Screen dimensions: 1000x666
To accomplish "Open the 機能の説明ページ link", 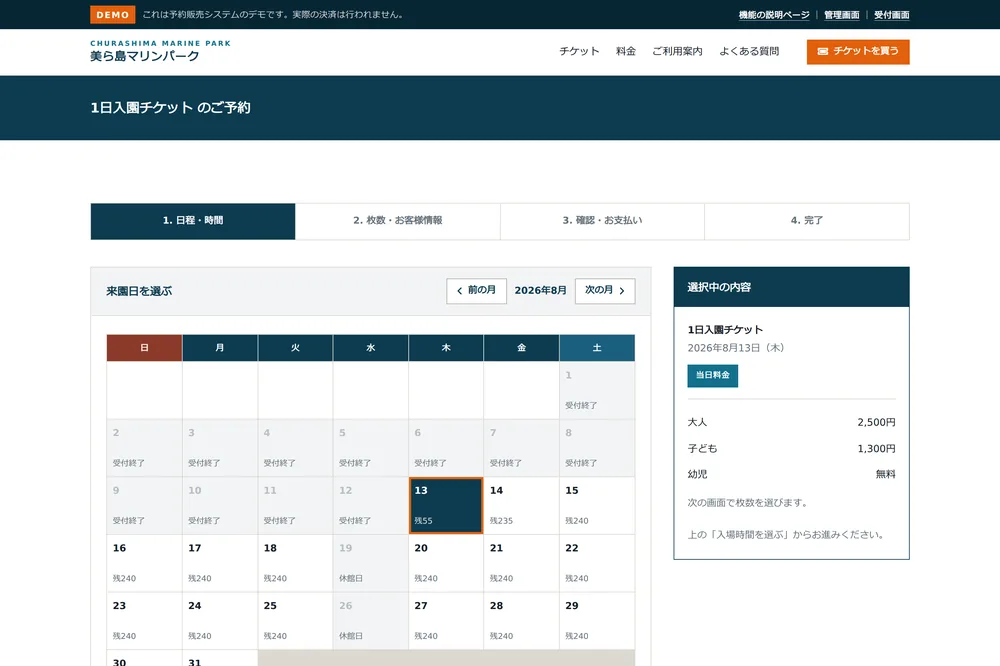I will pyautogui.click(x=774, y=15).
